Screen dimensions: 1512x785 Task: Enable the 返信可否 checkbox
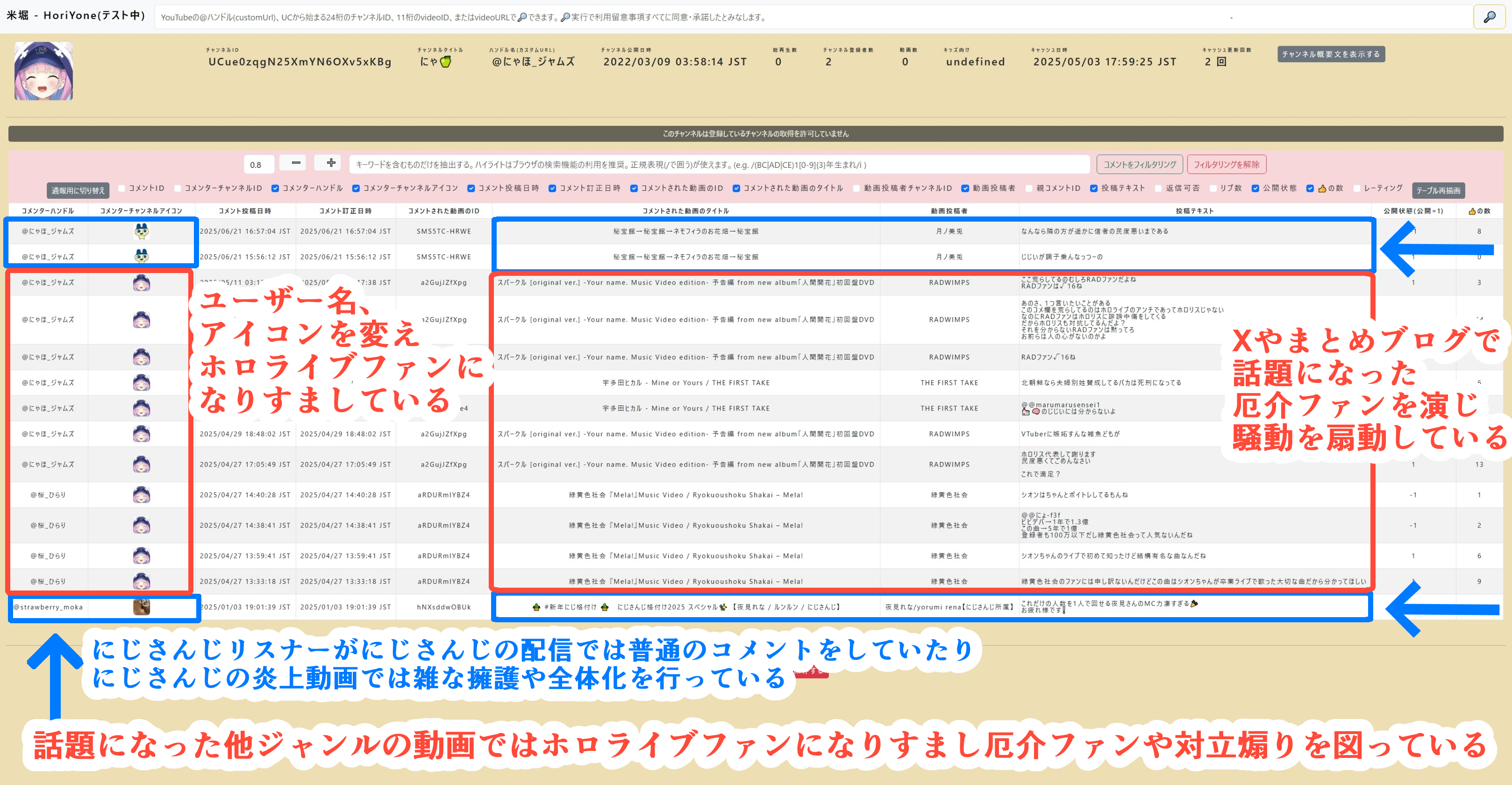[1158, 188]
